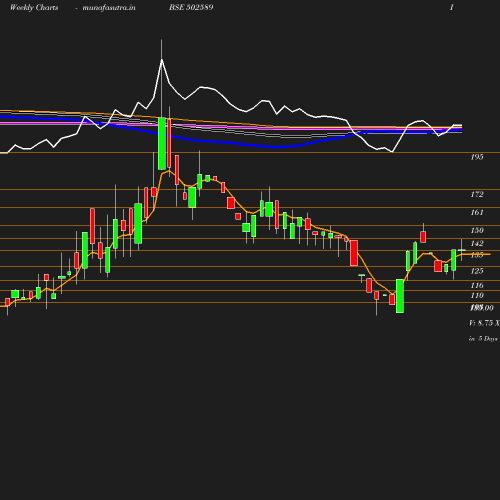
Task: Click the "munafasutra.in" site label
Action: click(109, 7)
